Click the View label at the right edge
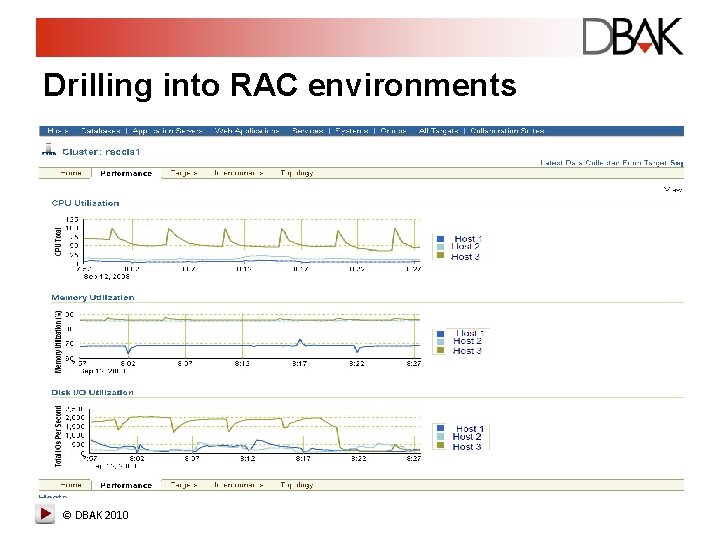720x540 pixels. click(x=673, y=189)
